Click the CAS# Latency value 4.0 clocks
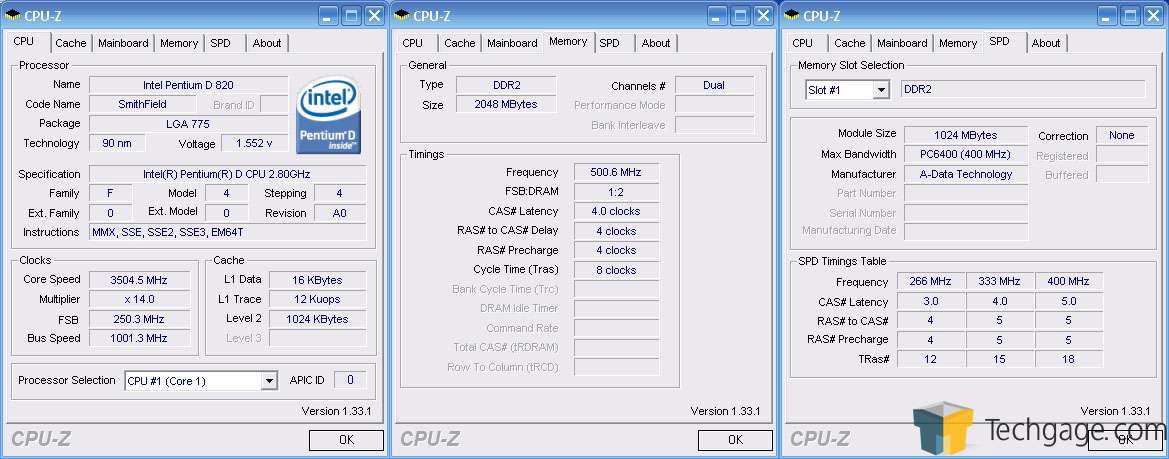Image resolution: width=1169 pixels, height=459 pixels. pos(616,211)
